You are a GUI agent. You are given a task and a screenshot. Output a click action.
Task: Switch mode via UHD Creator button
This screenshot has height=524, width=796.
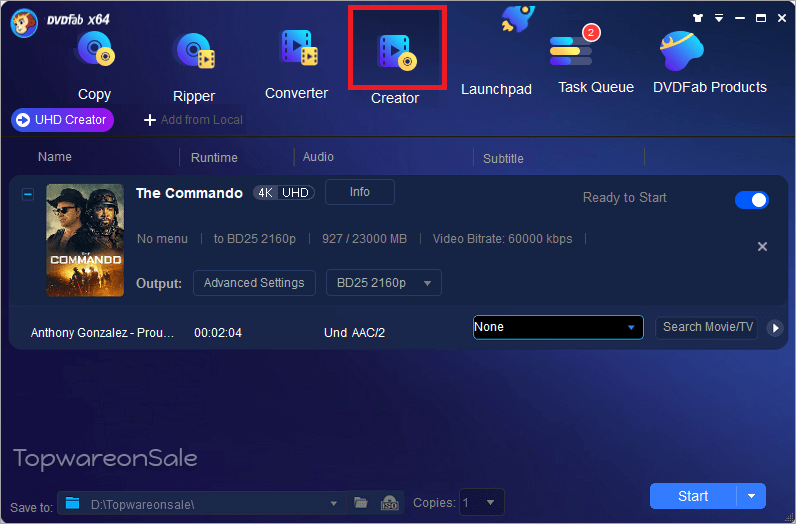(x=62, y=120)
